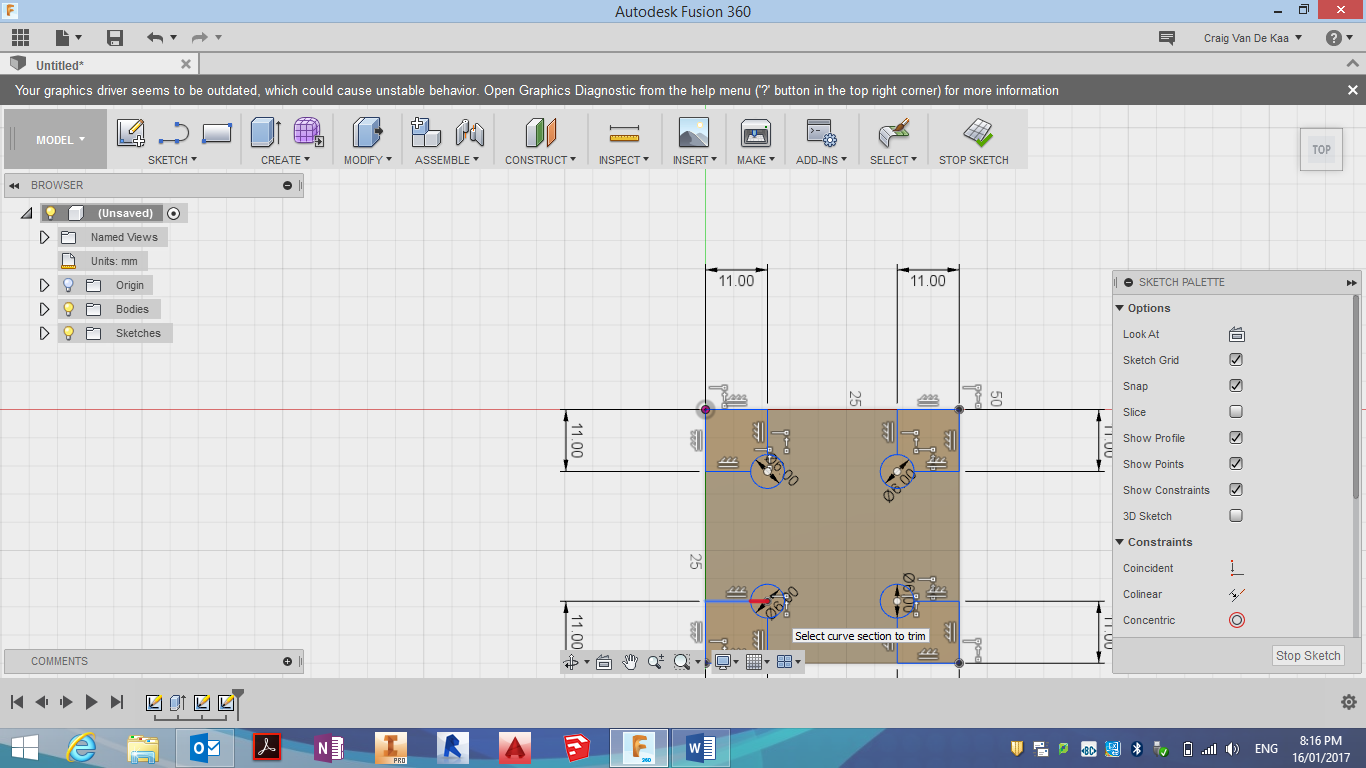Viewport: 1366px width, 768px height.
Task: Open the MODEL workspace dropdown
Action: (60, 140)
